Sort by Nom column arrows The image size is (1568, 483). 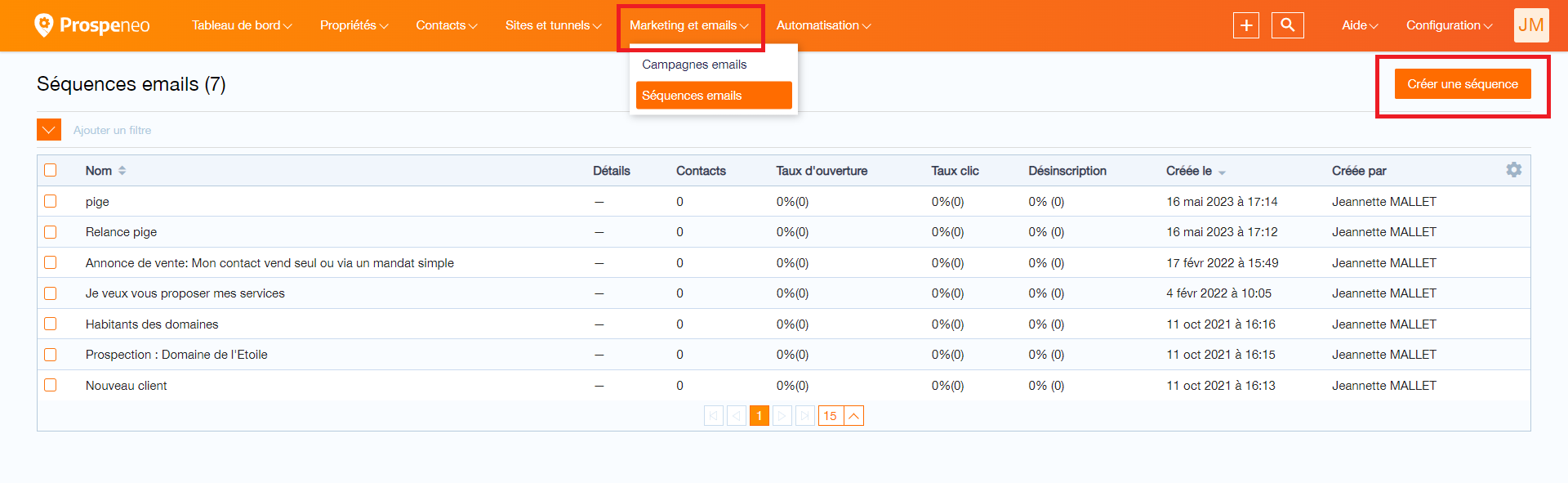[x=122, y=171]
